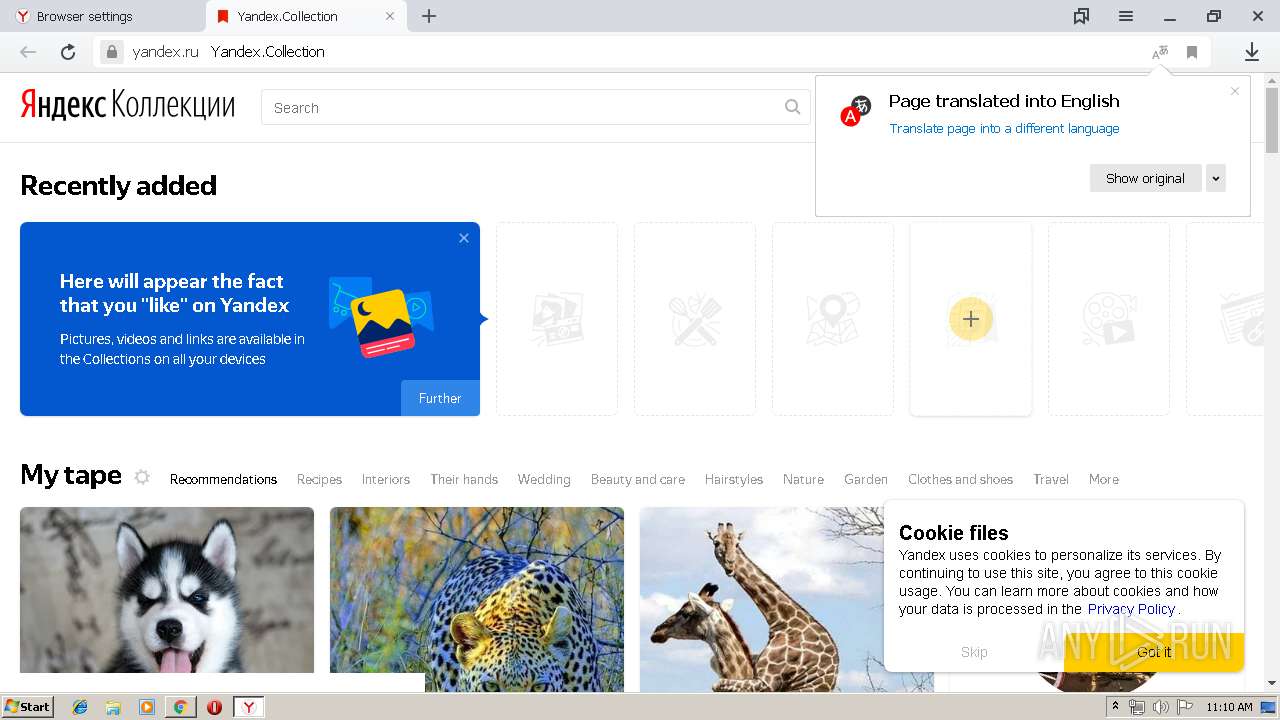This screenshot has height=720, width=1280.
Task: Select the recipes utensils placeholder card
Action: pos(695,319)
